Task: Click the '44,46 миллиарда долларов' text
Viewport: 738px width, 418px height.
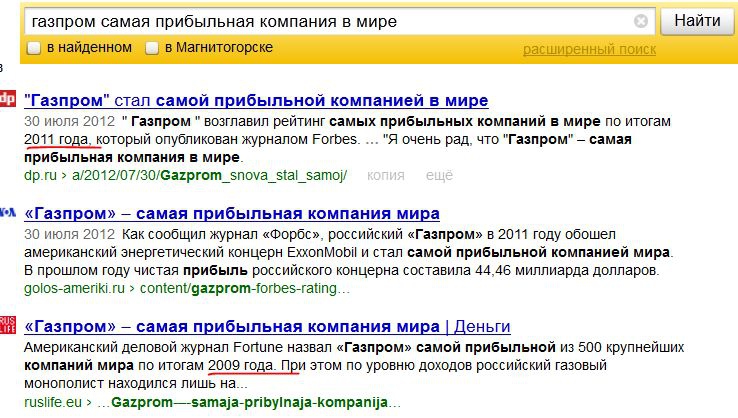Action: point(567,270)
